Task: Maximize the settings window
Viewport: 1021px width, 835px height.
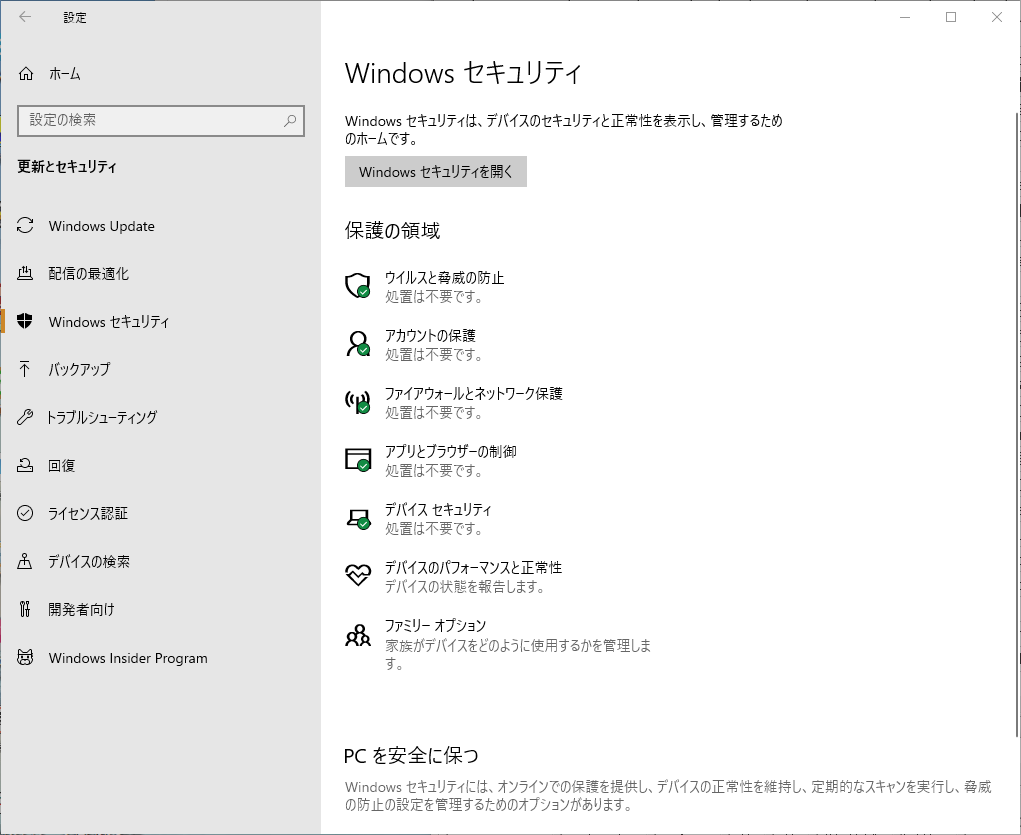Action: [x=951, y=17]
